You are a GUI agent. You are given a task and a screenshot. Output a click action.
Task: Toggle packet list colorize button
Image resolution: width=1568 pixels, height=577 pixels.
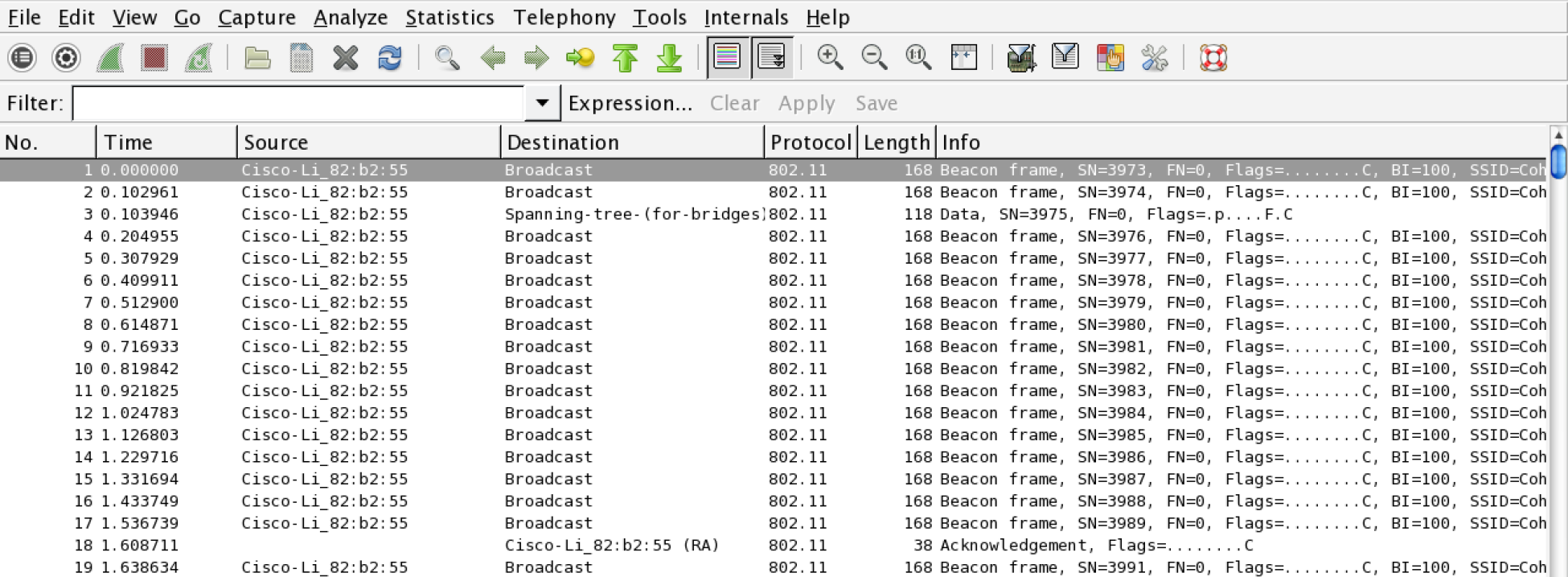click(x=727, y=58)
